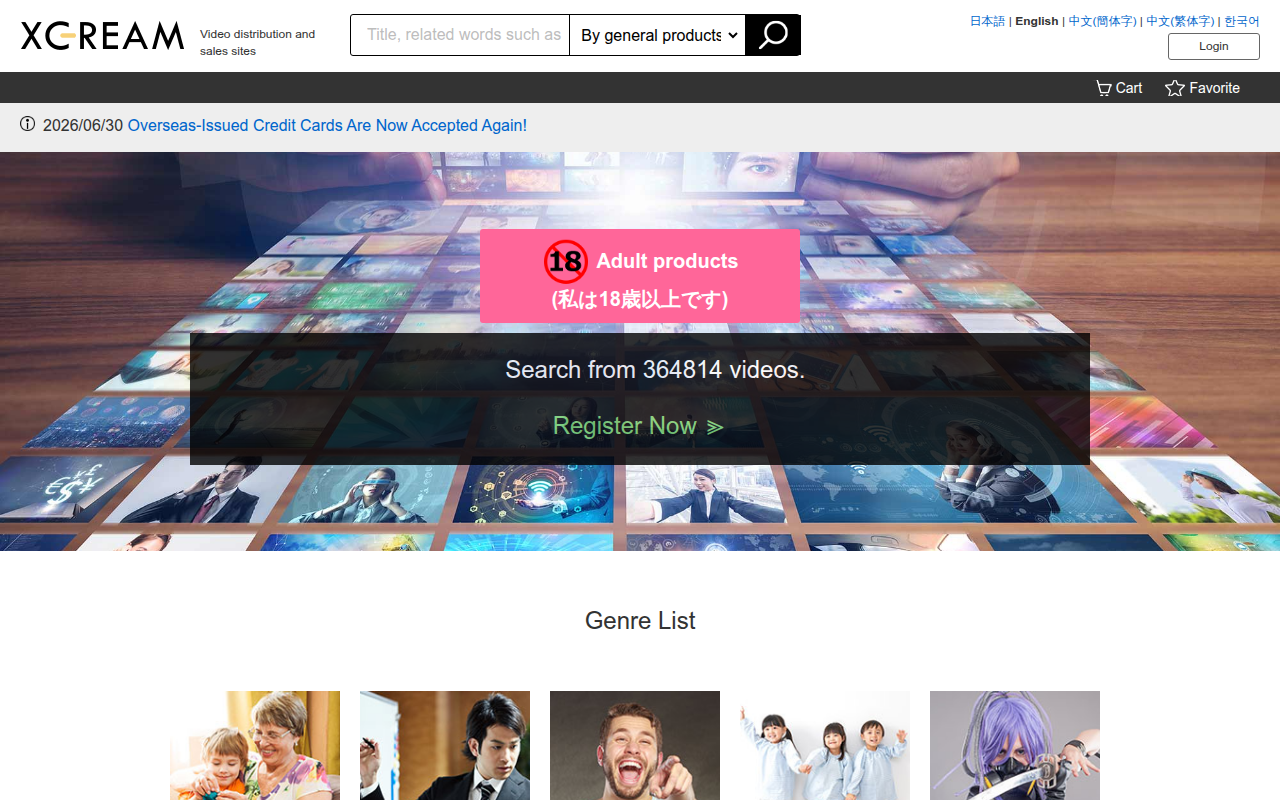Select the English language option

[1036, 21]
